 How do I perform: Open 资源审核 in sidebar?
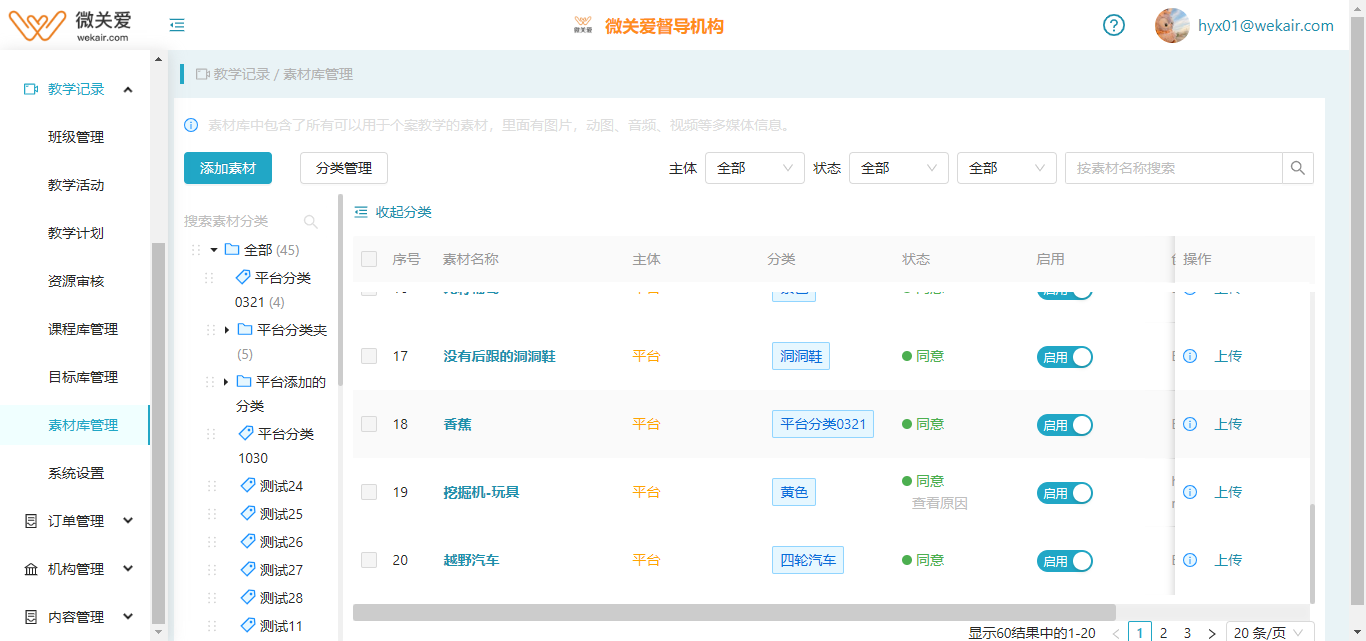76,281
